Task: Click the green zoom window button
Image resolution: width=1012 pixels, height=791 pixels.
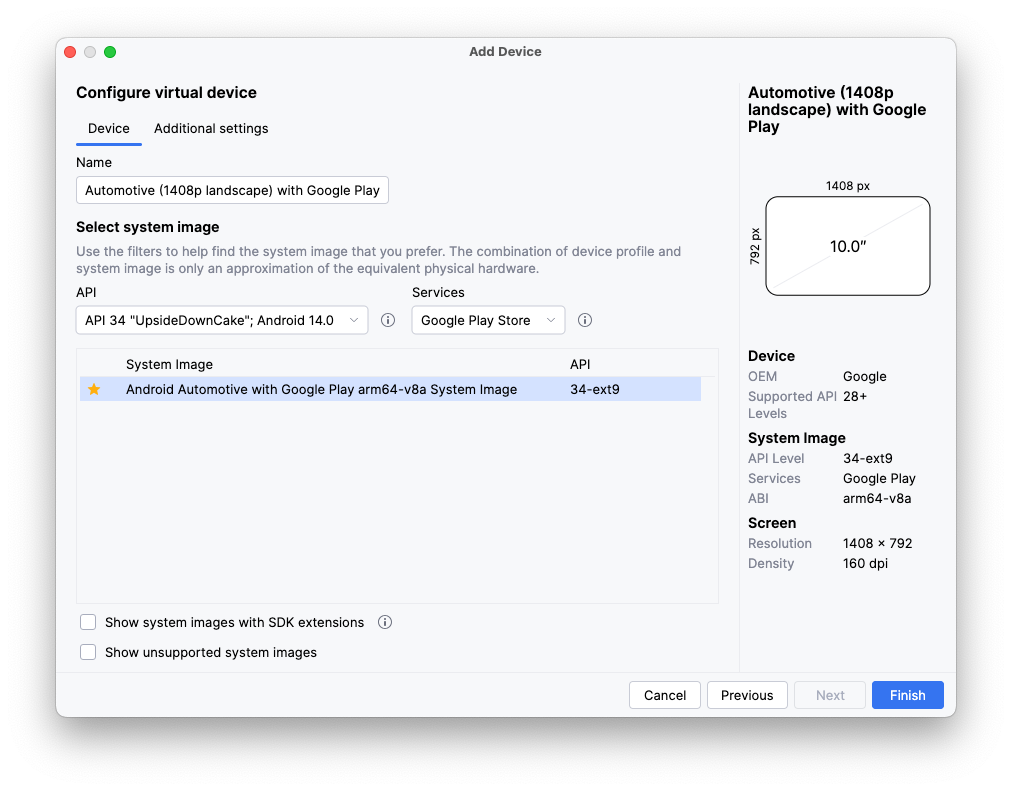Action: point(110,52)
